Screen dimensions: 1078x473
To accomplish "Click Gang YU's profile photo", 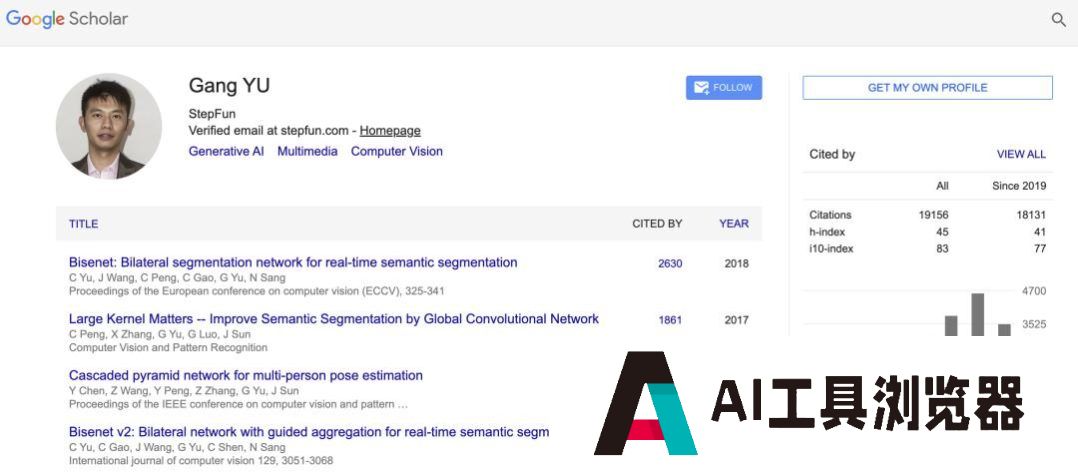I will pos(109,126).
